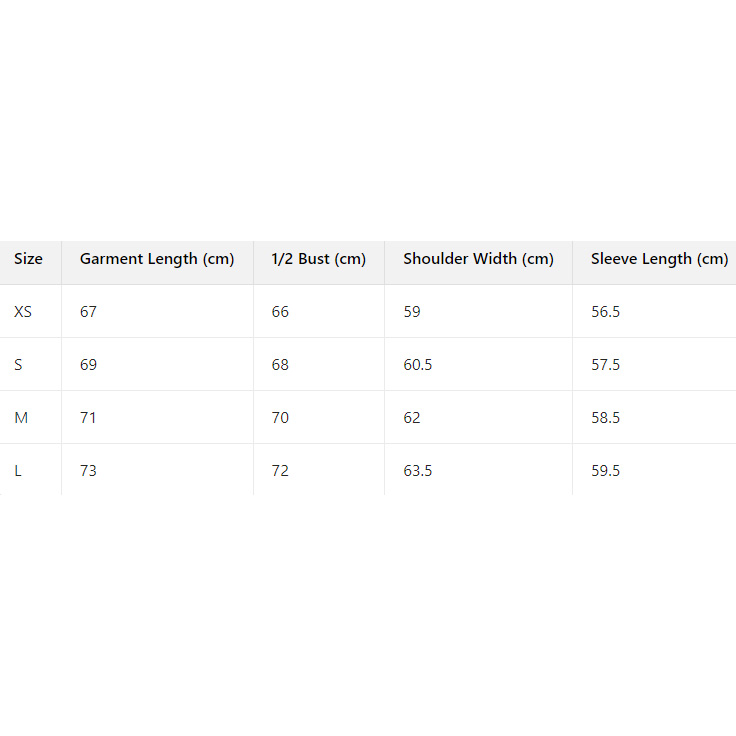
Task: Click the Shoulder Width (cm) header
Action: point(478,259)
